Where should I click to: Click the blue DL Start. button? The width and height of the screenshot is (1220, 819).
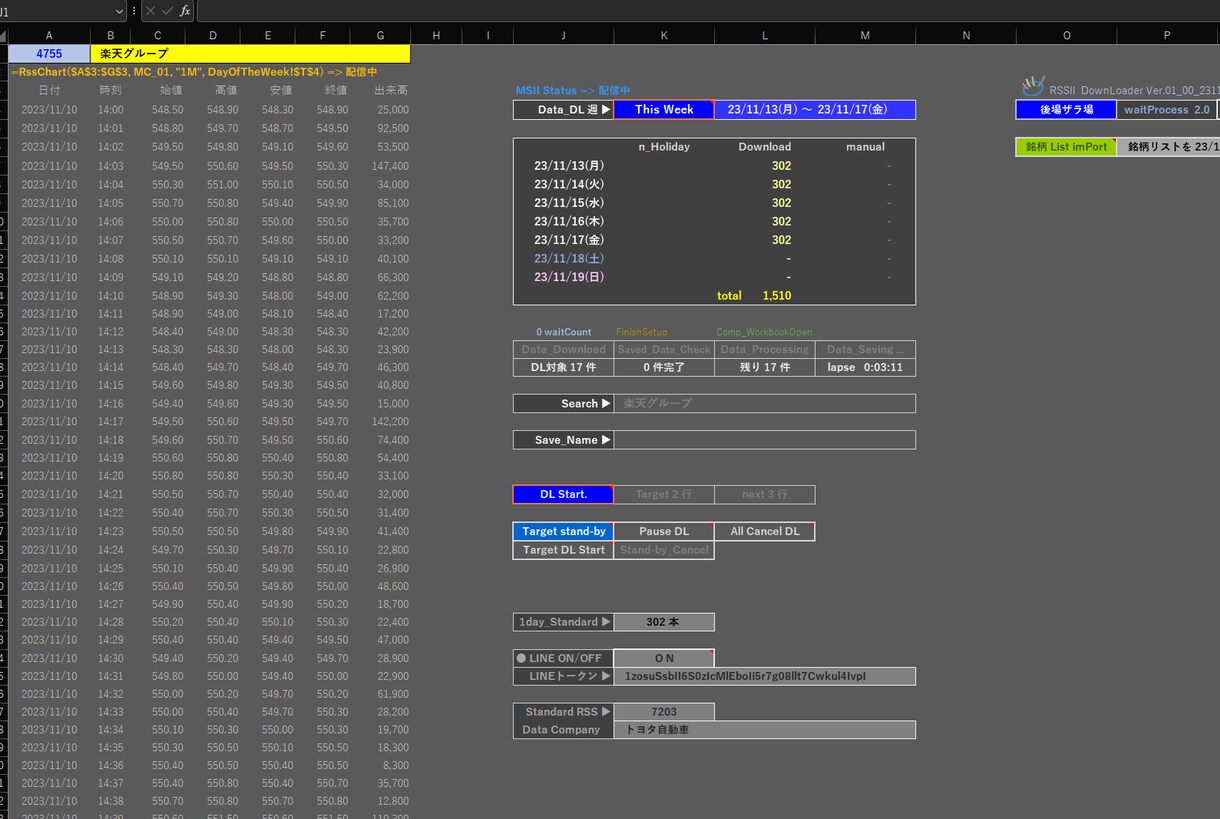pyautogui.click(x=562, y=494)
